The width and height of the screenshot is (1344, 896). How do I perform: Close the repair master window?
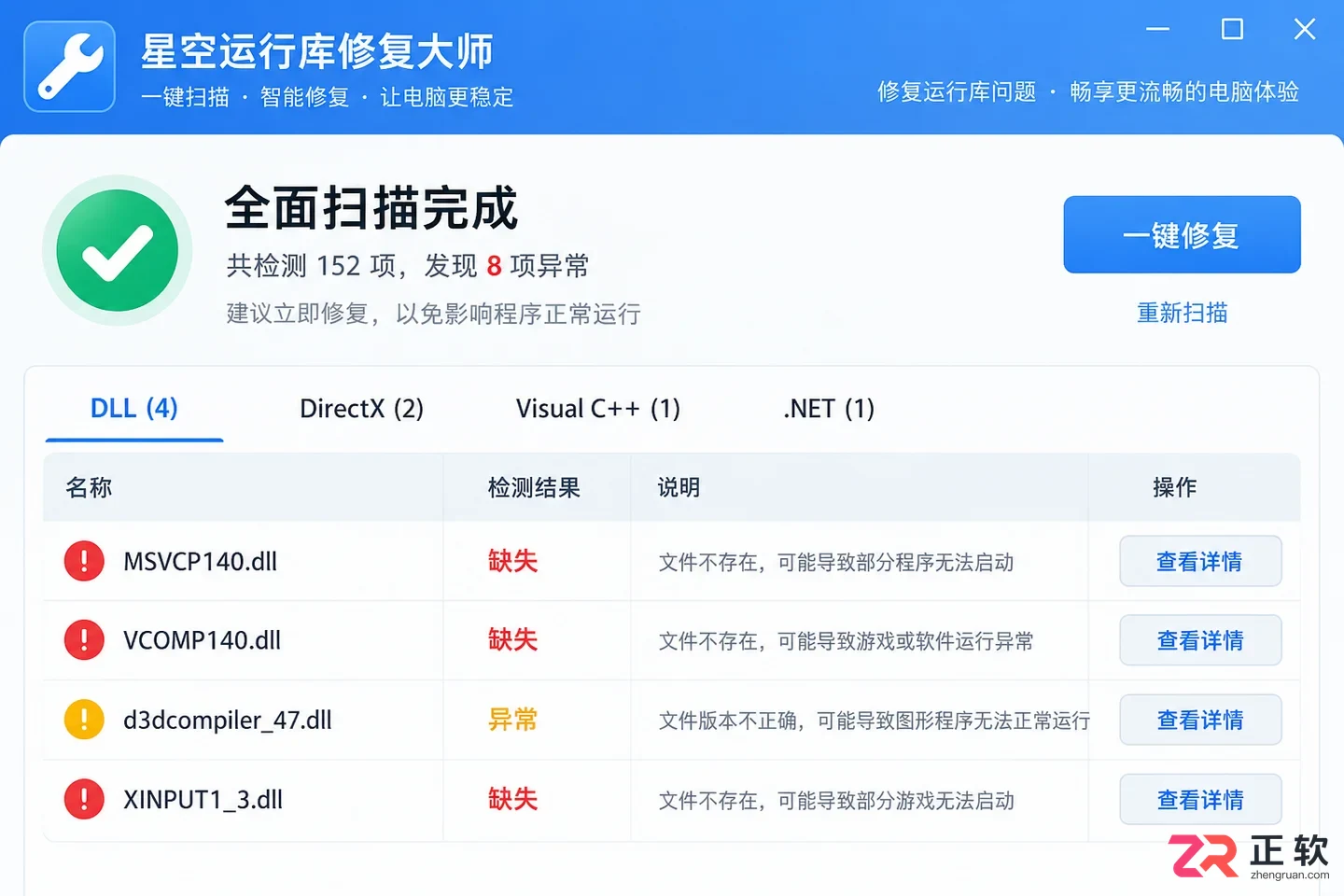click(1305, 29)
